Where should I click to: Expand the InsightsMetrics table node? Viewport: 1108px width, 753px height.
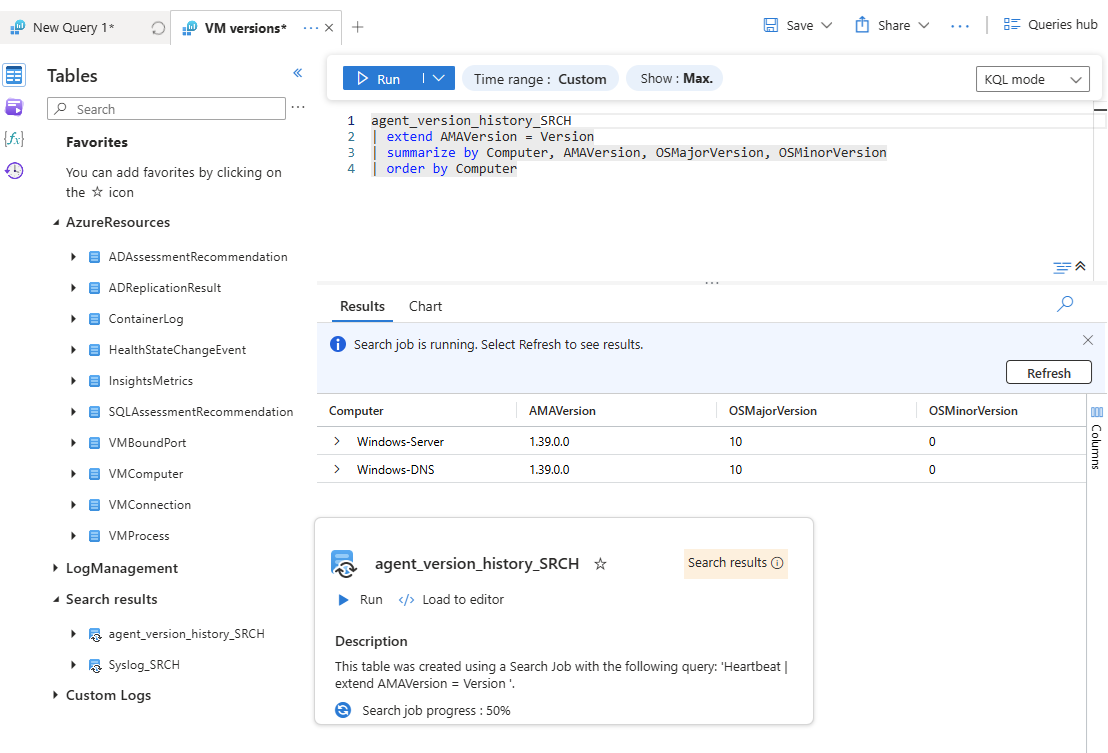(73, 381)
